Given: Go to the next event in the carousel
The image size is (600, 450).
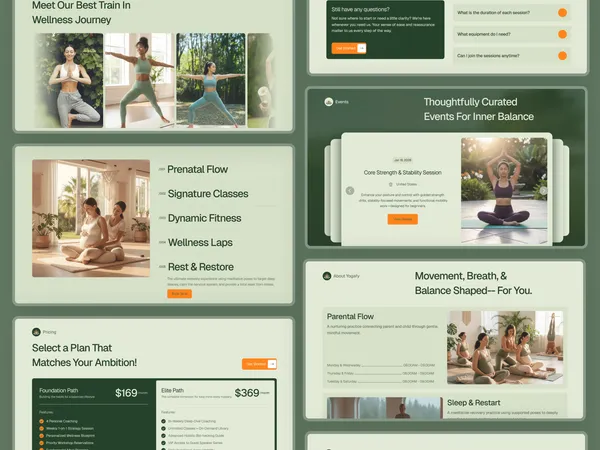Looking at the screenshot, I should point(543,191).
